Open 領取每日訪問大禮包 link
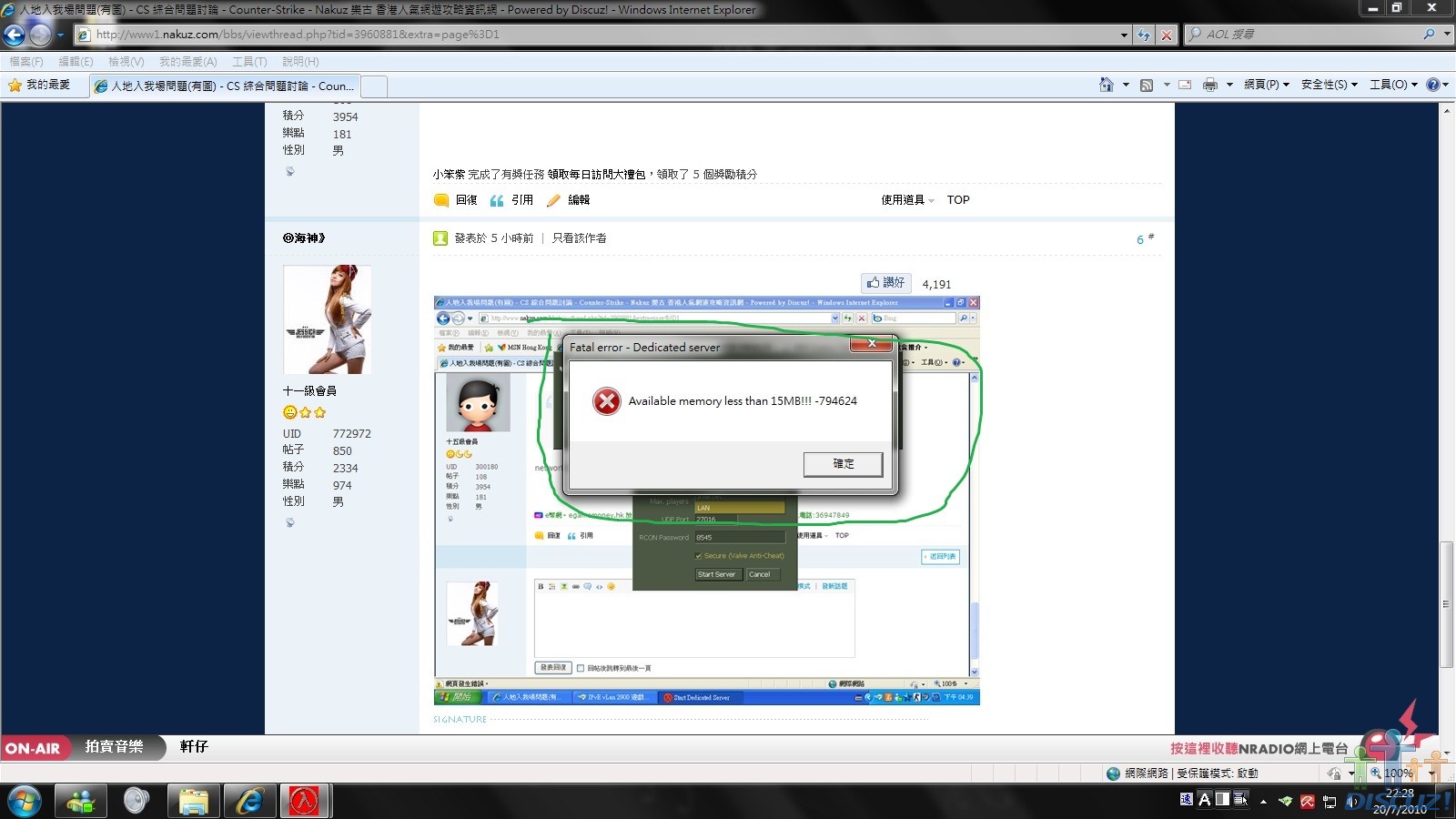The image size is (1456, 819). 597,175
